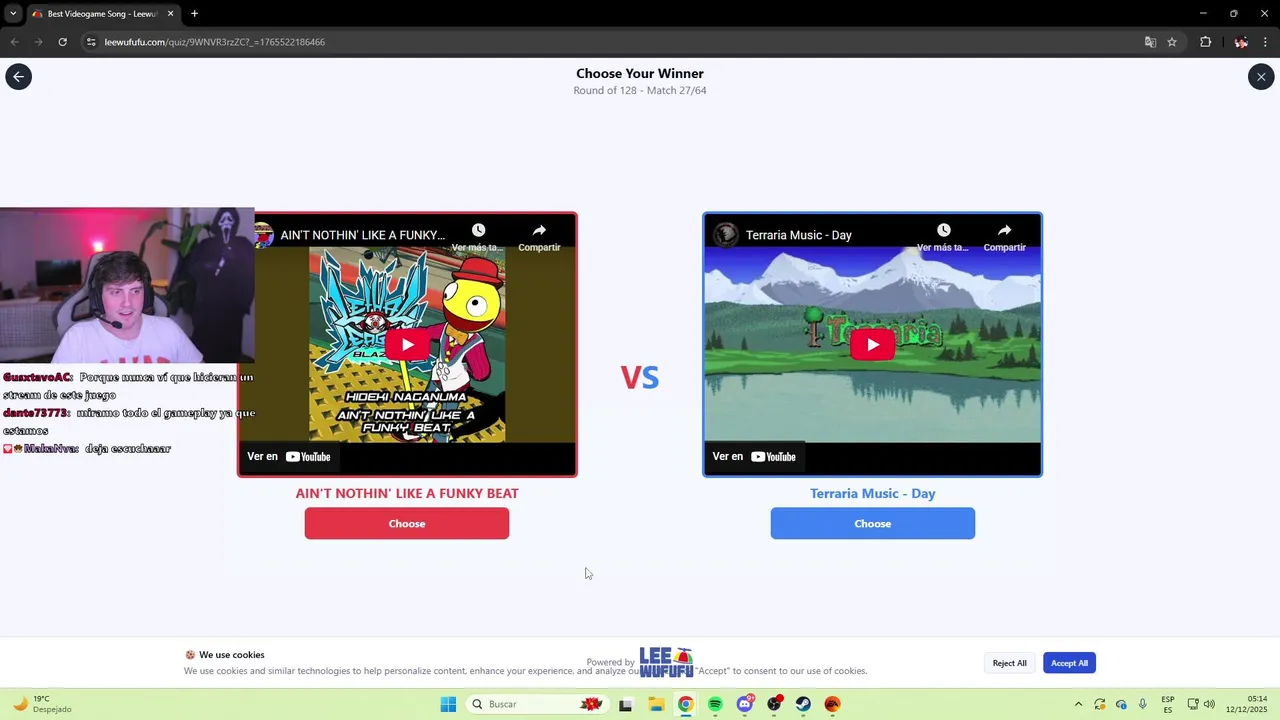1280x720 pixels.
Task: Open Funky Beat video on YouTube (Ver en)
Action: [x=289, y=457]
